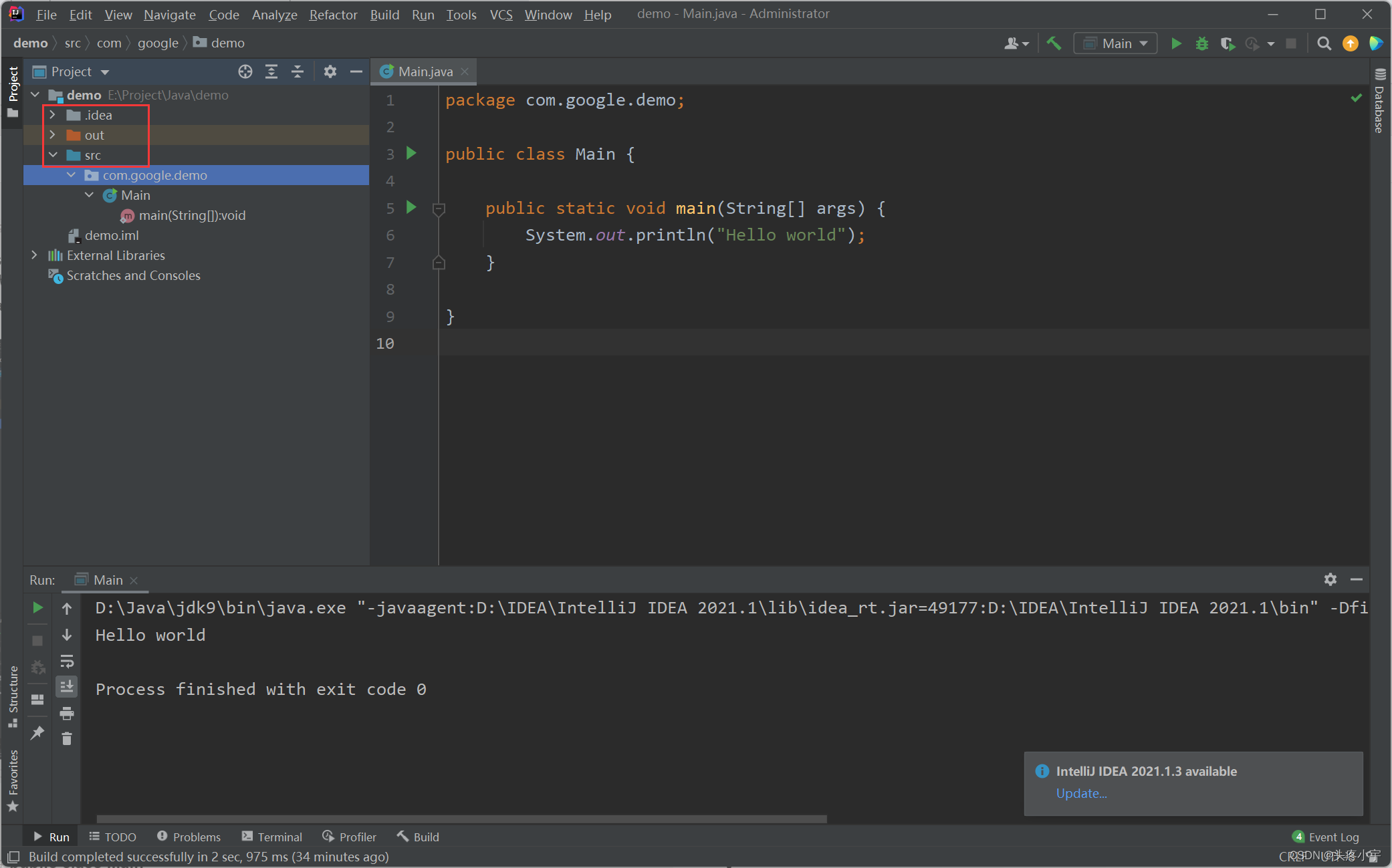Image resolution: width=1392 pixels, height=868 pixels.
Task: Click the gutter run arrow beside class Main
Action: tap(412, 154)
